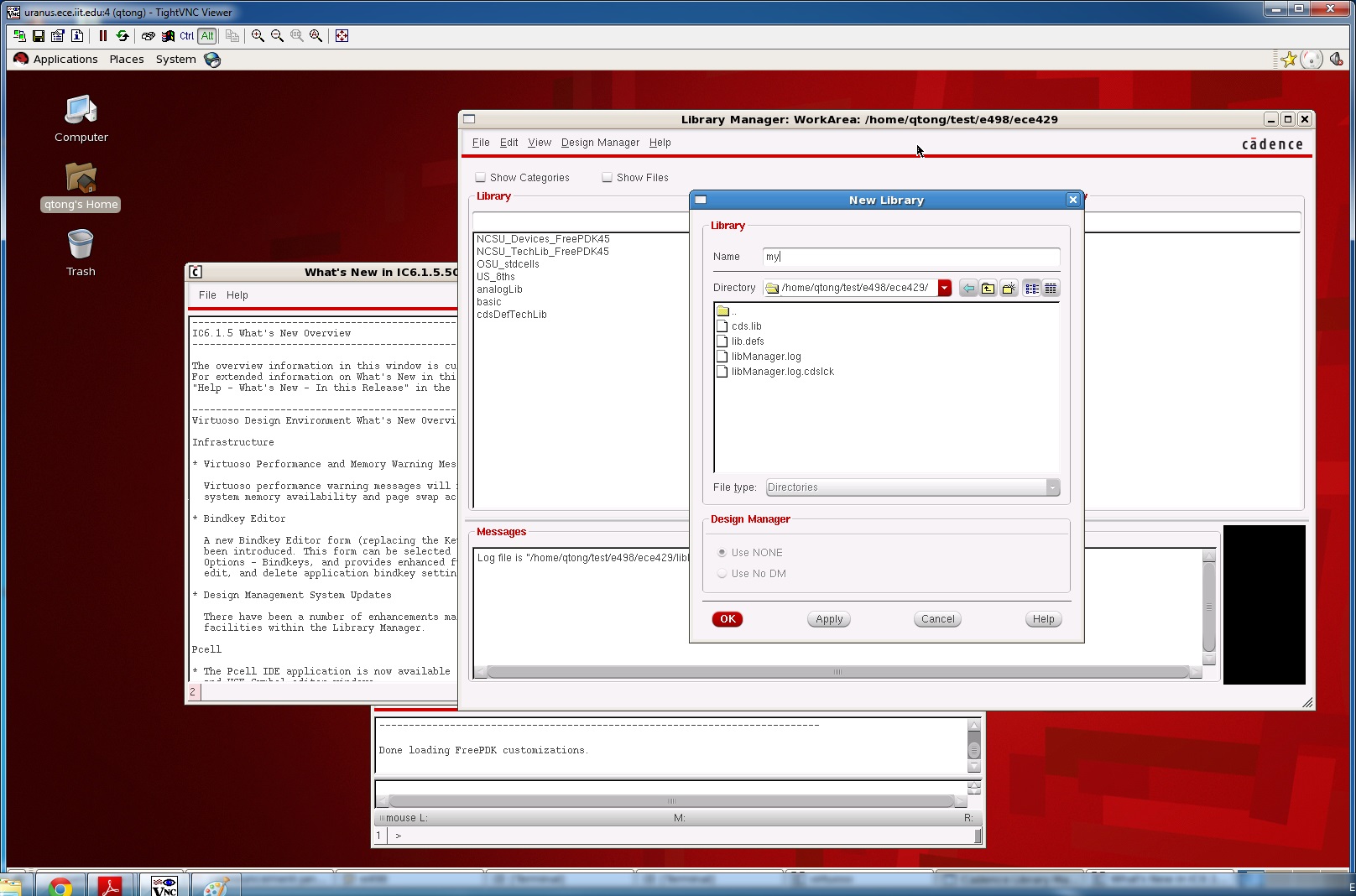
Task: Open the System menu in GNOME panel
Action: coord(175,60)
